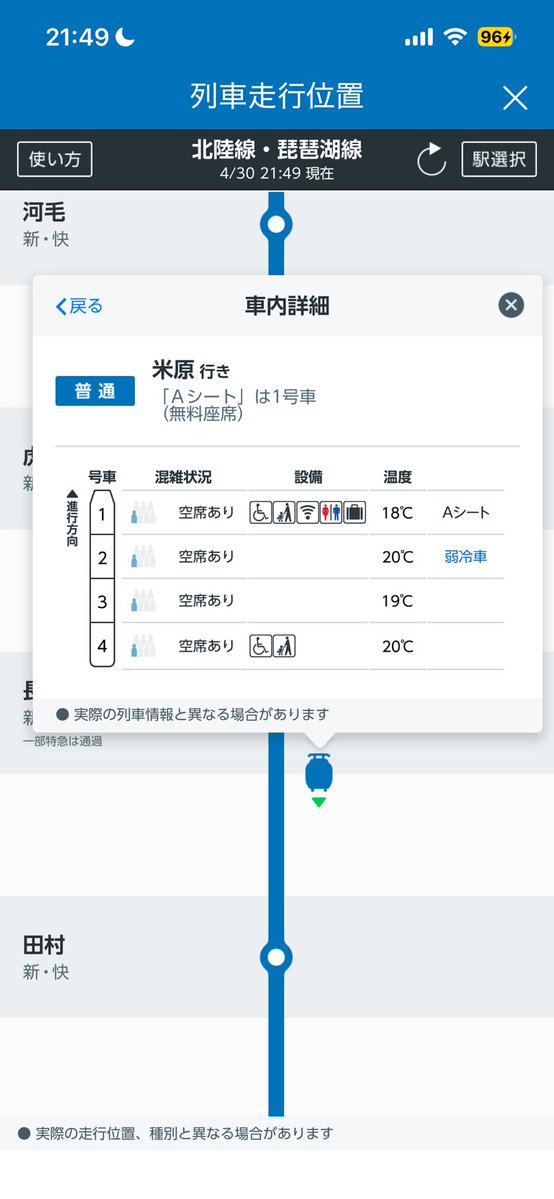Viewport: 554px width, 1199px height.
Task: Tap the moon Focus icon in status bar
Action: tap(125, 37)
